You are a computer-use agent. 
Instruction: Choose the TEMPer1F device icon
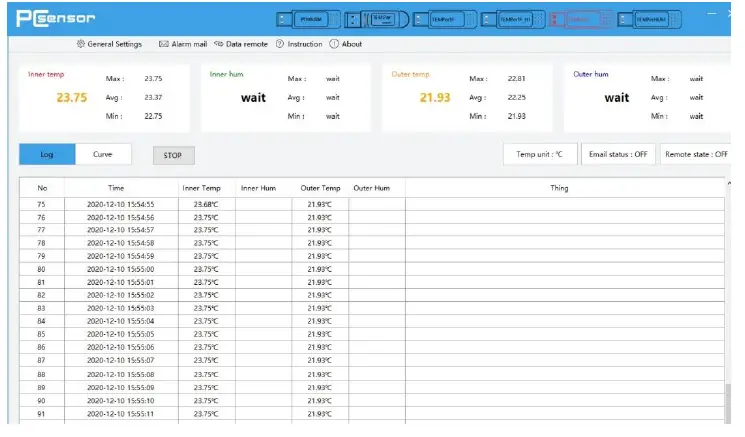click(x=445, y=19)
